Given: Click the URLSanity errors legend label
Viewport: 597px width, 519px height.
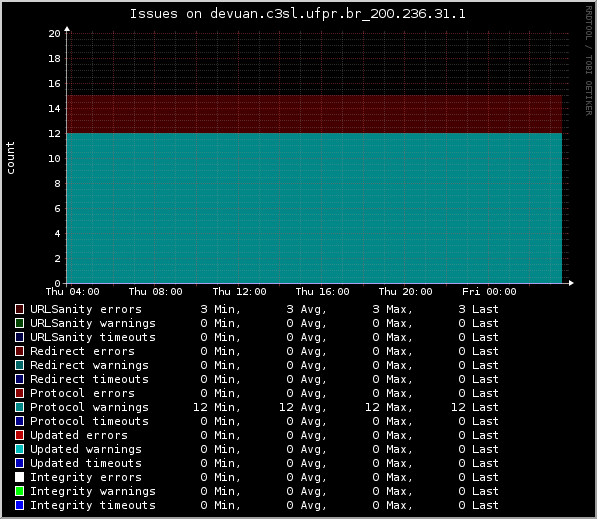Looking at the screenshot, I should 86,309.
